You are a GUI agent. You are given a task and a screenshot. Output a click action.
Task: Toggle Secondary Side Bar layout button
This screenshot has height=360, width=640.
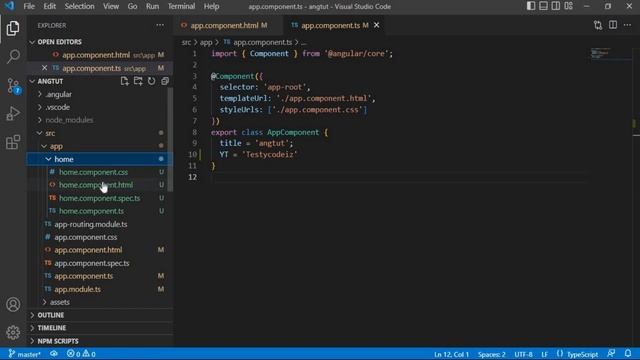click(556, 6)
